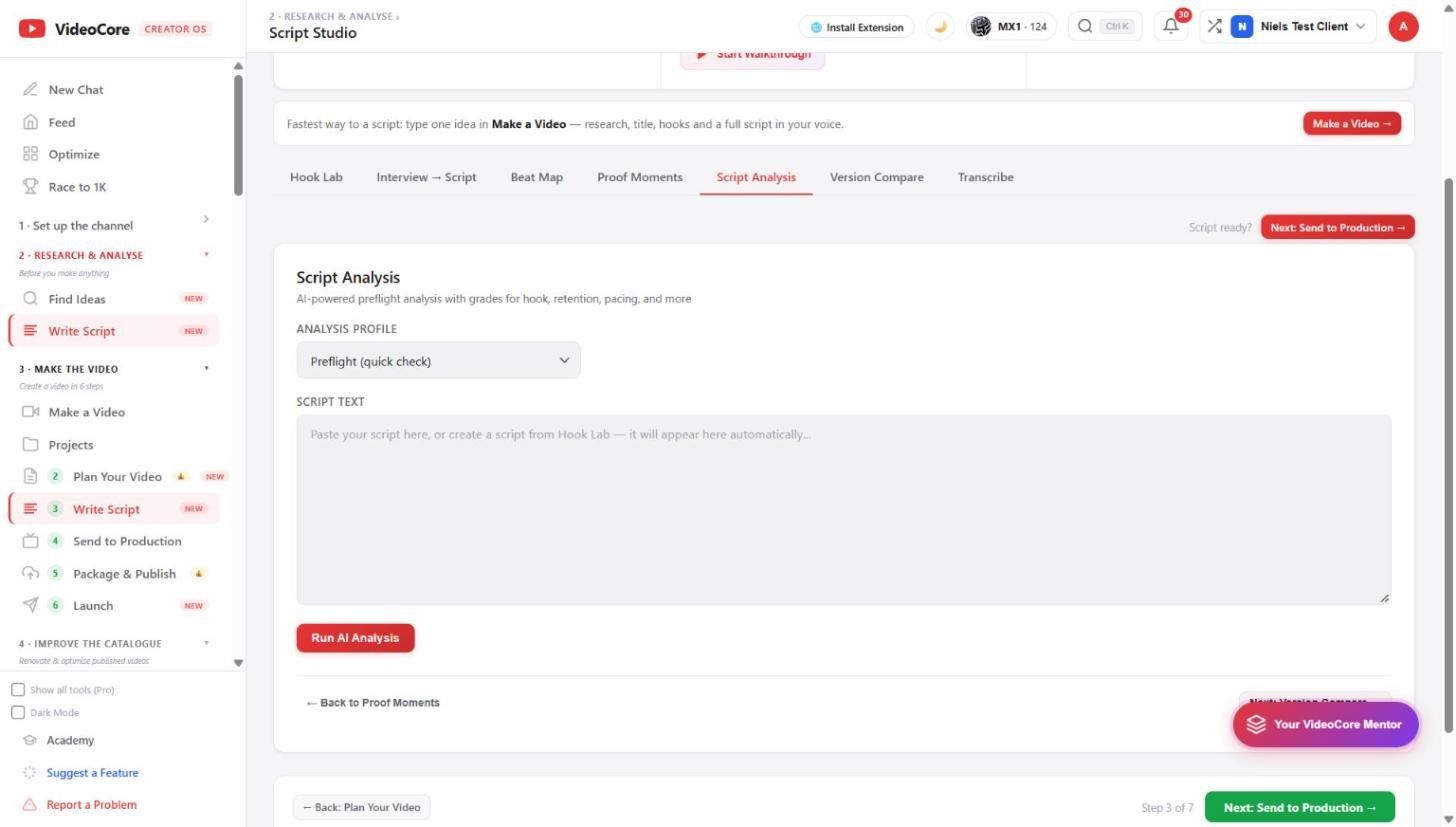Click the Back to Proof Moments link

click(x=373, y=703)
